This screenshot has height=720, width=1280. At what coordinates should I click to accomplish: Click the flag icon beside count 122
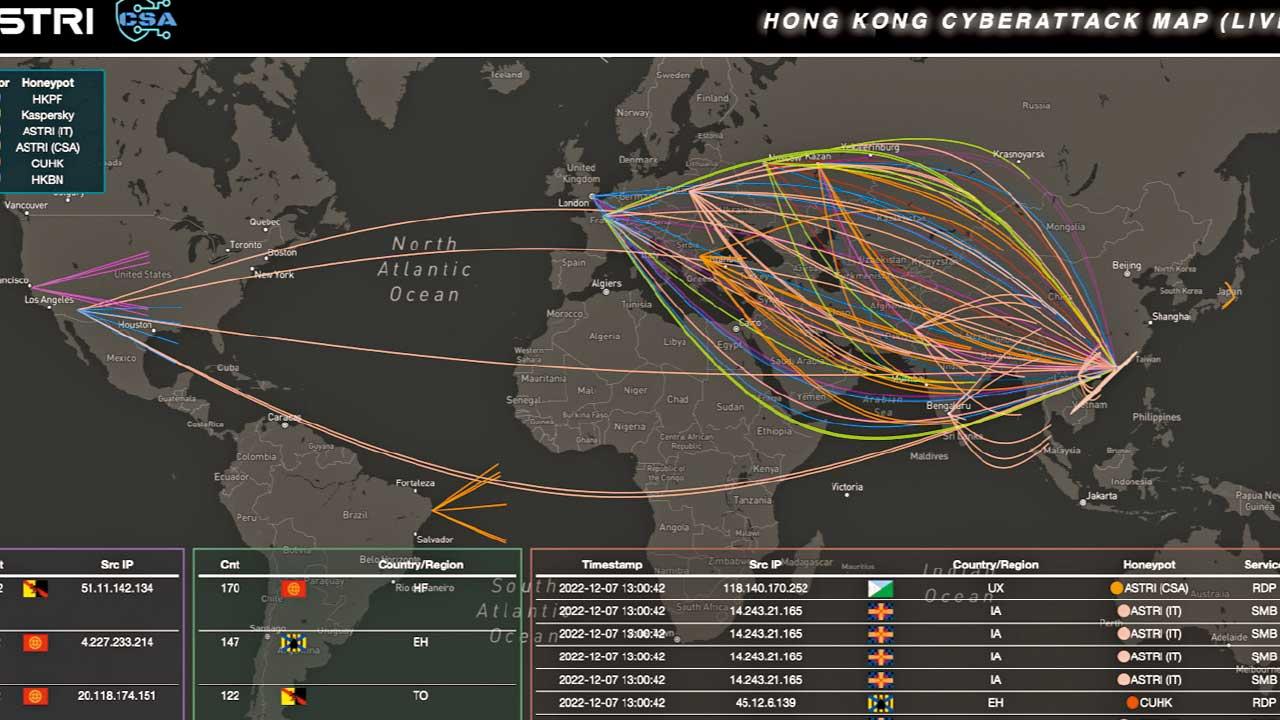coord(293,696)
